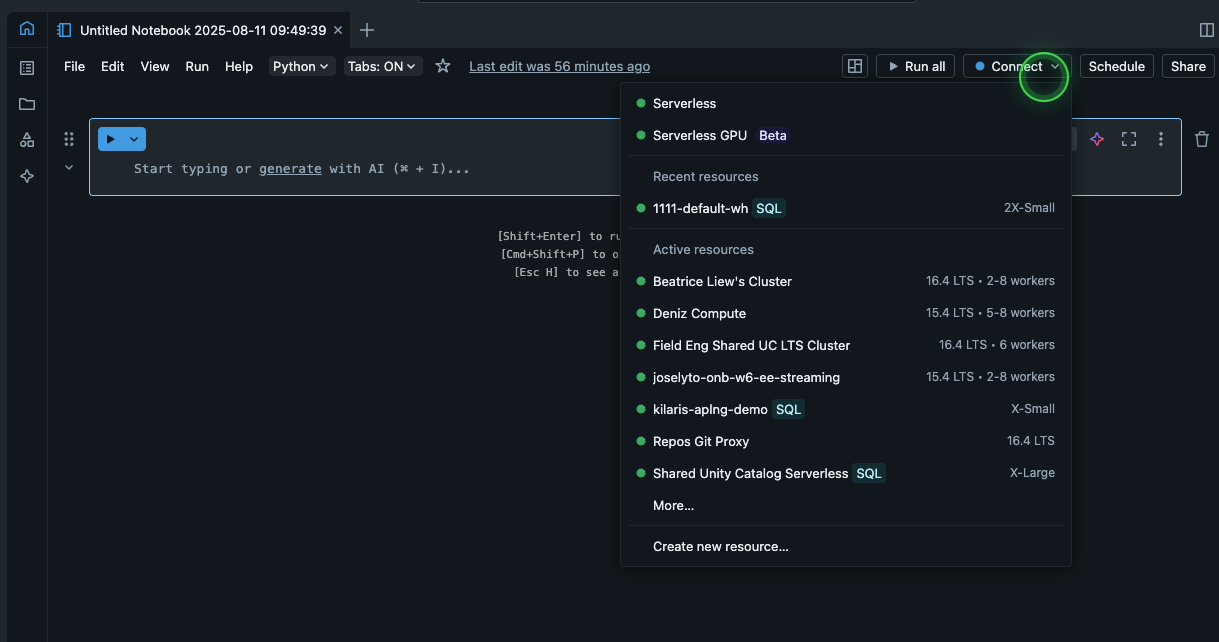
Task: Expand cell to fullscreen focus mode
Action: click(x=1129, y=139)
